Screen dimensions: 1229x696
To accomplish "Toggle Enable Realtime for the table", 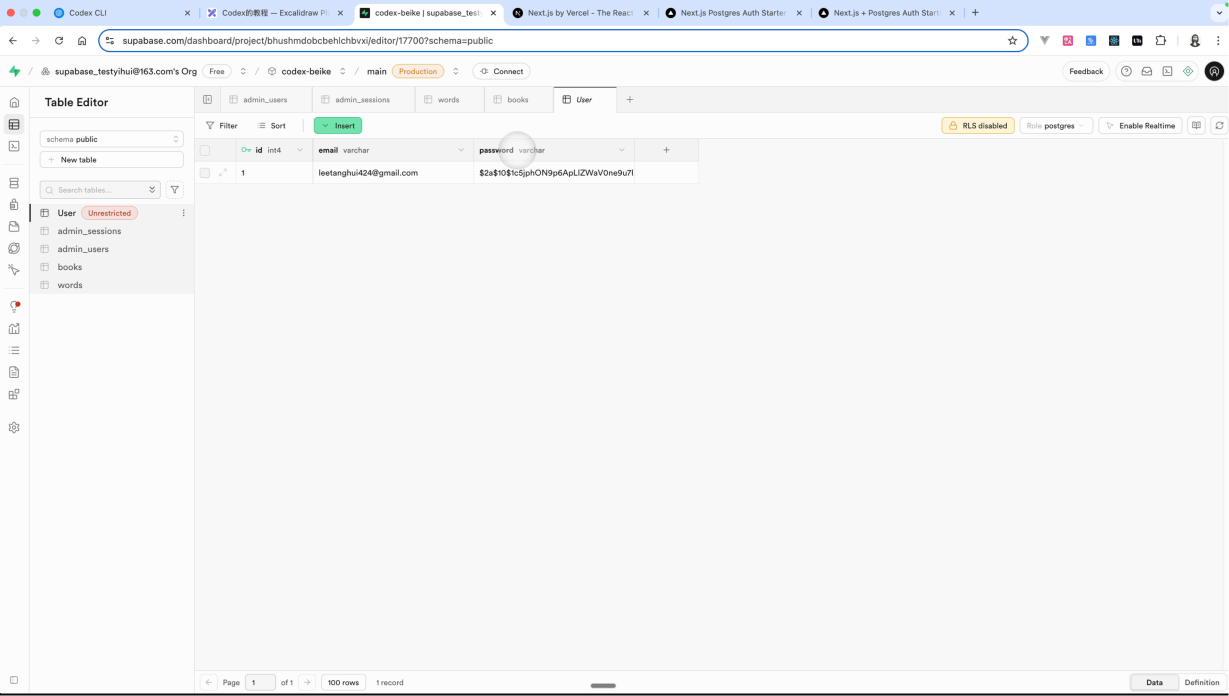I will 1140,126.
